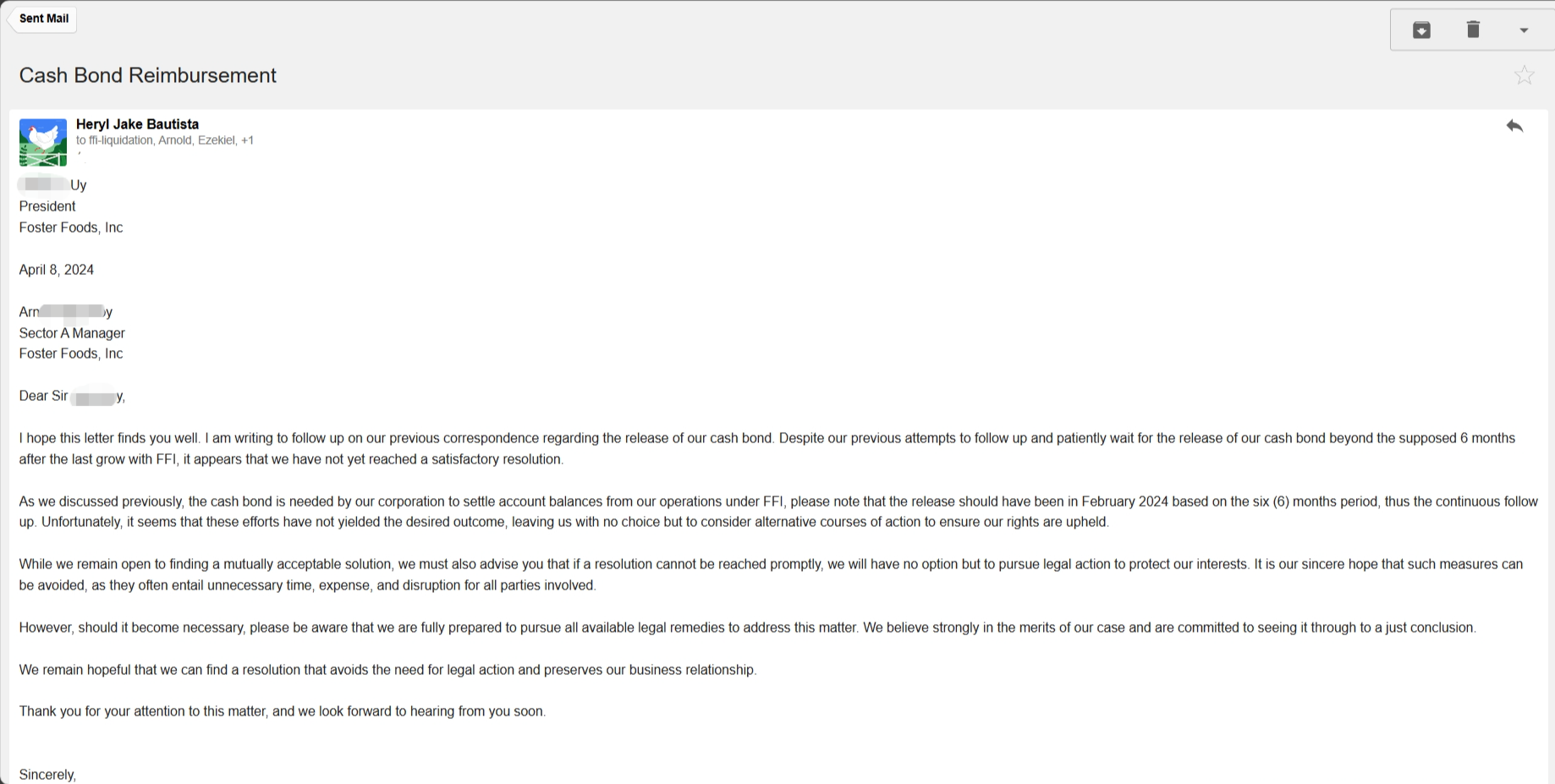
Task: Click the "We remain hopeful" sentence
Action: point(387,670)
